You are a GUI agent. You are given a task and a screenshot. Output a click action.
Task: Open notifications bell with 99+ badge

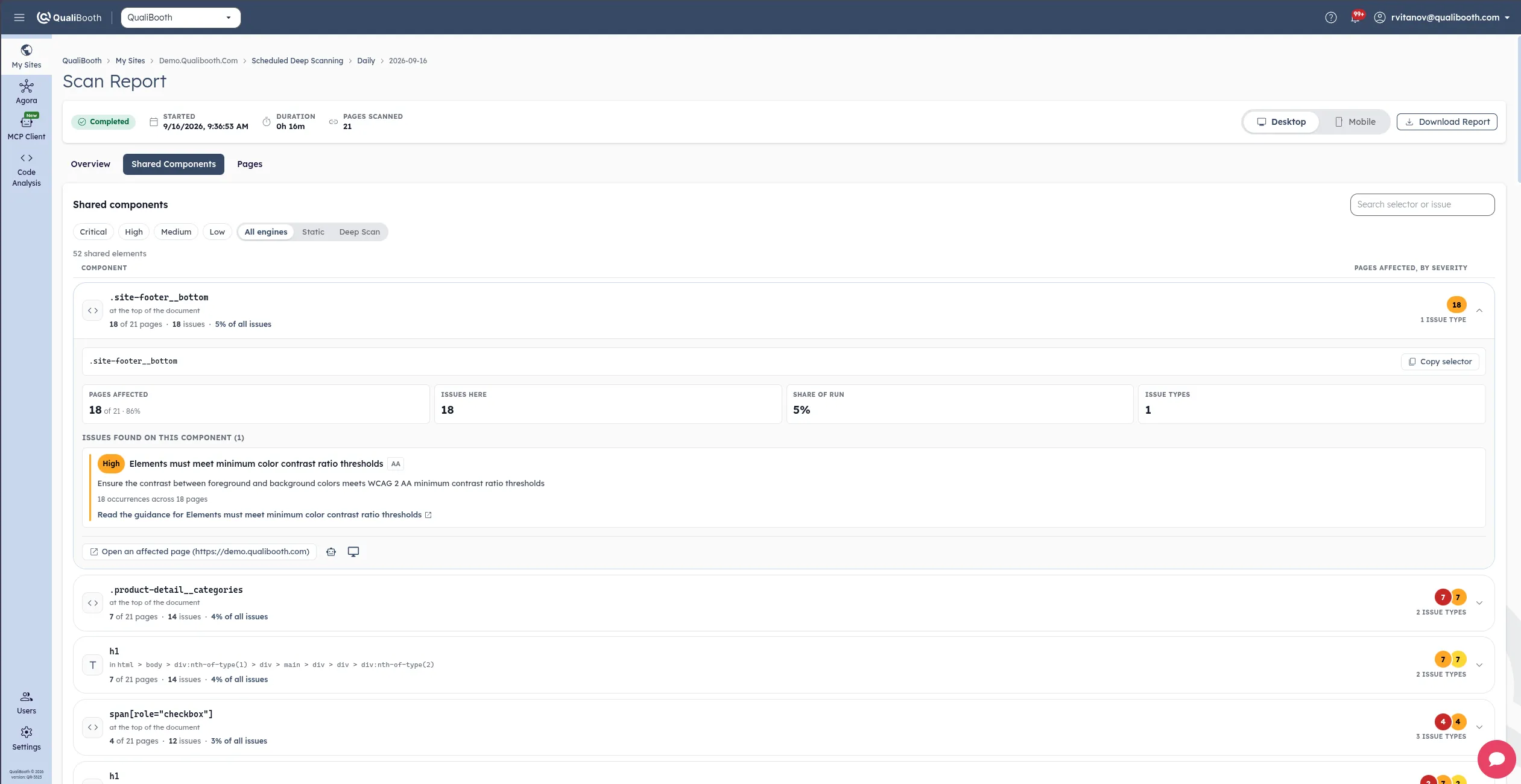coord(1356,17)
